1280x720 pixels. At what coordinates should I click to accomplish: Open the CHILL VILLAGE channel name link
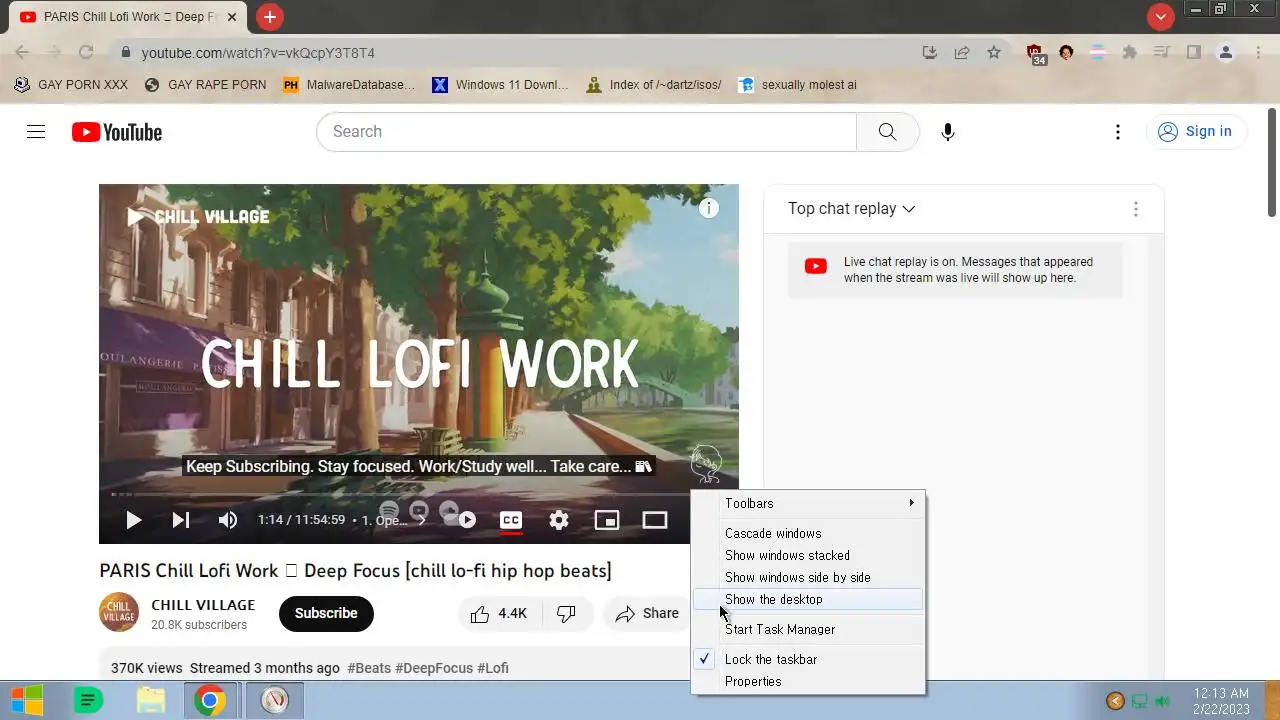203,605
